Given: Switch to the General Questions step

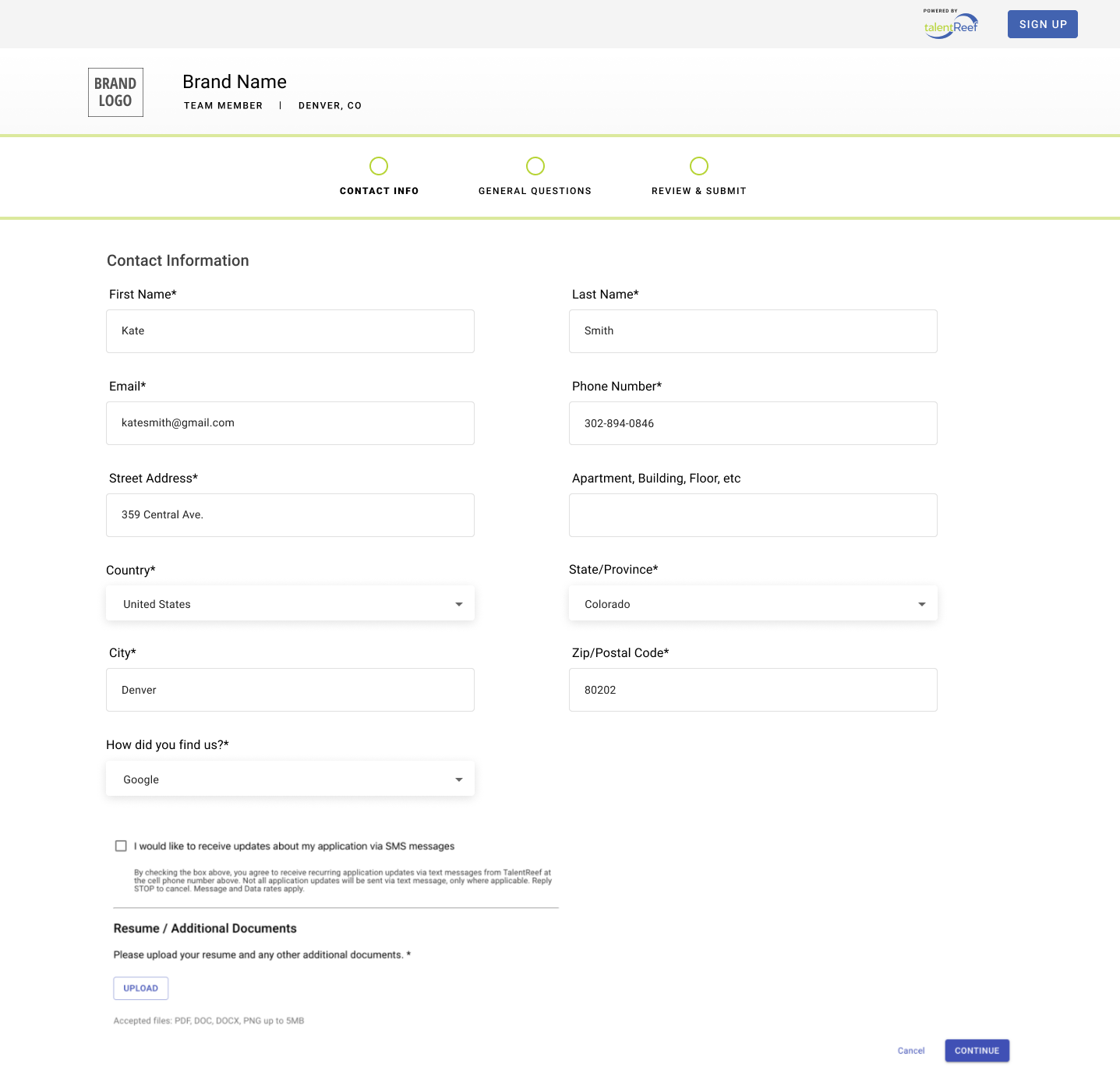Looking at the screenshot, I should (x=535, y=190).
